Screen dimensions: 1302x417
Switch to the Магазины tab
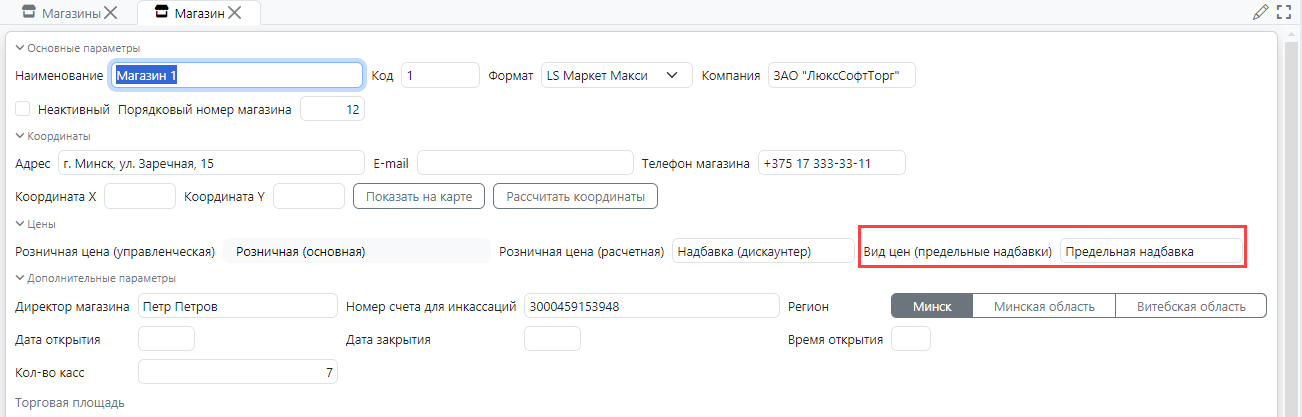point(68,13)
